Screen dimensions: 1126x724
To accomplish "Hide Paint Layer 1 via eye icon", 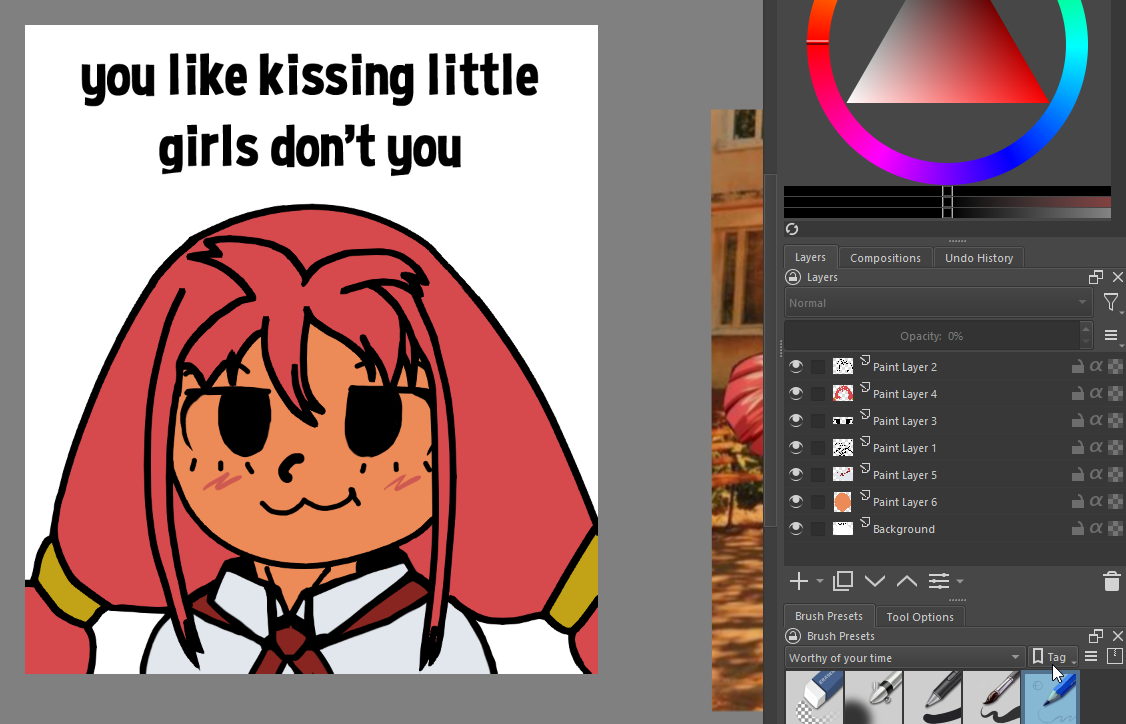I will coord(796,447).
